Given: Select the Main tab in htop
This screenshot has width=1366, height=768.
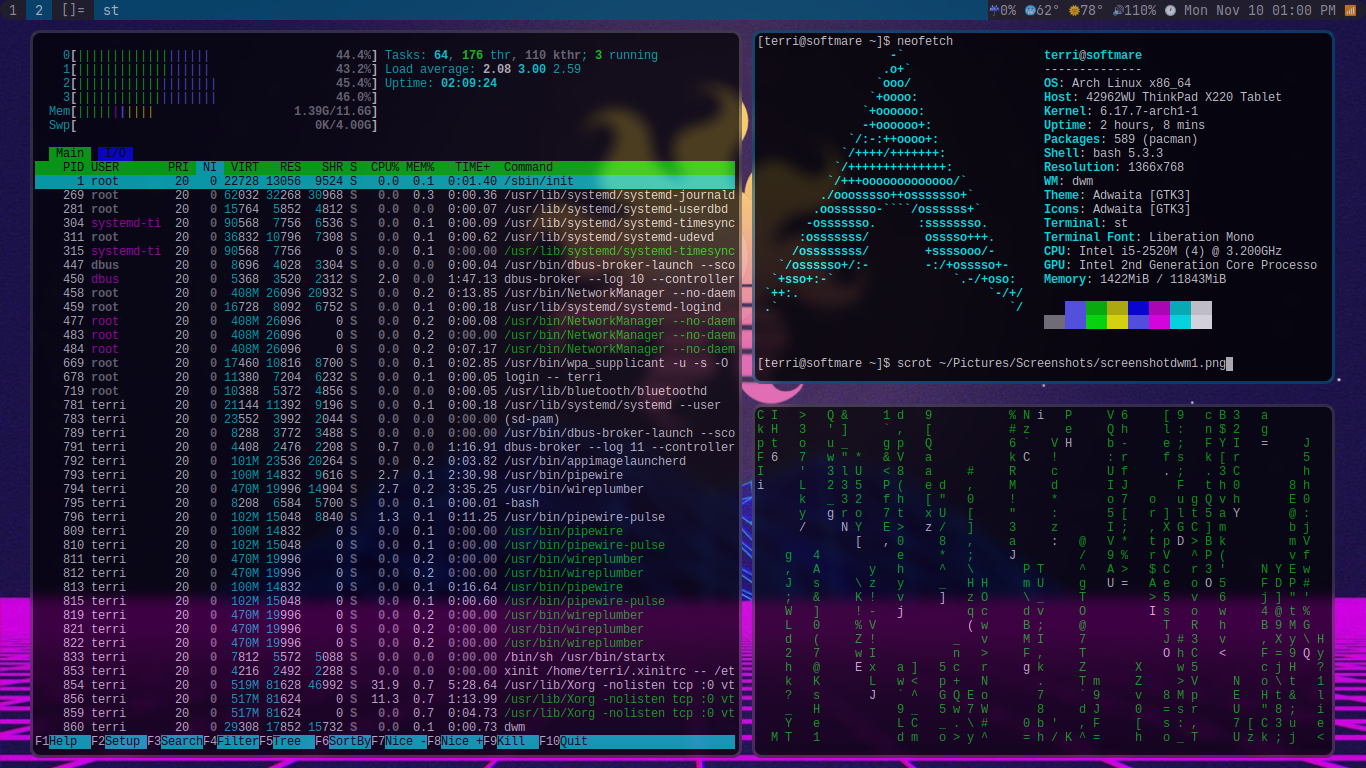Looking at the screenshot, I should 70,153.
